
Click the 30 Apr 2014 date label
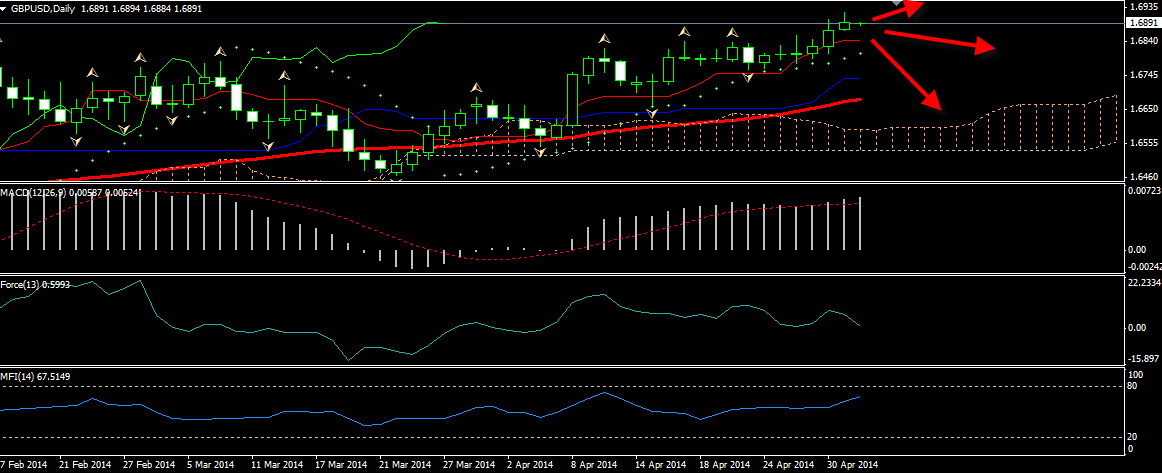pos(852,465)
